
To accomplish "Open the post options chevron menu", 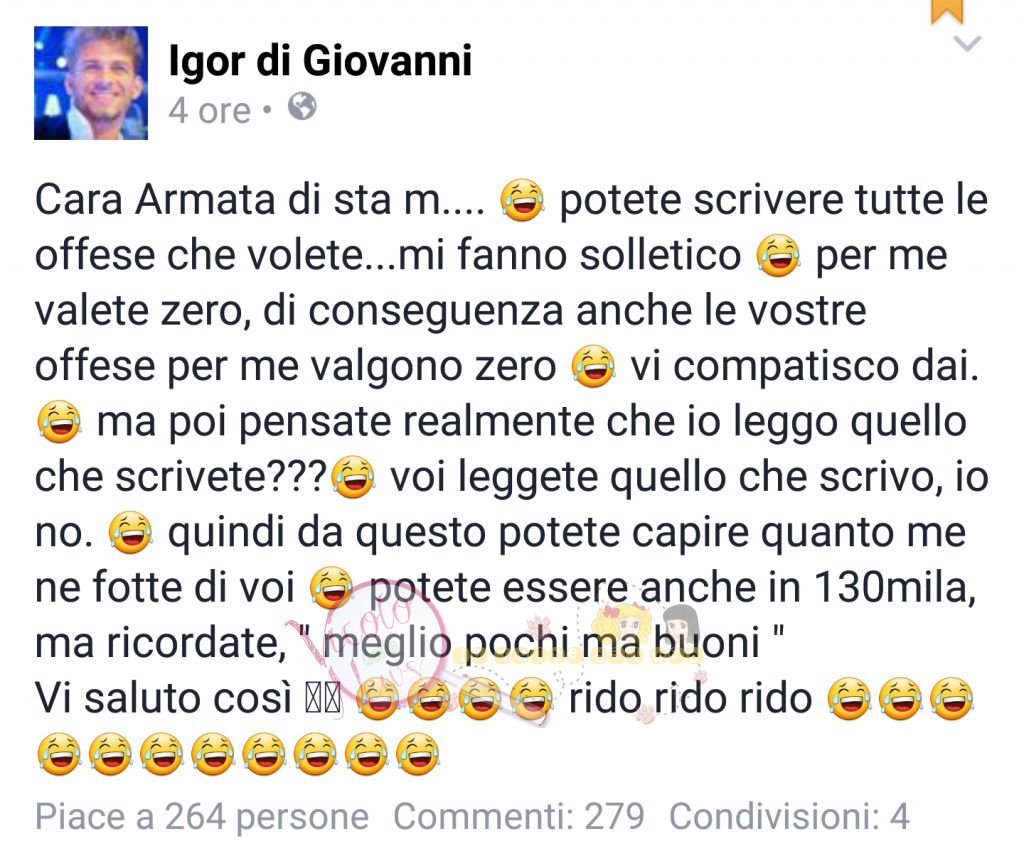I will pyautogui.click(x=967, y=44).
